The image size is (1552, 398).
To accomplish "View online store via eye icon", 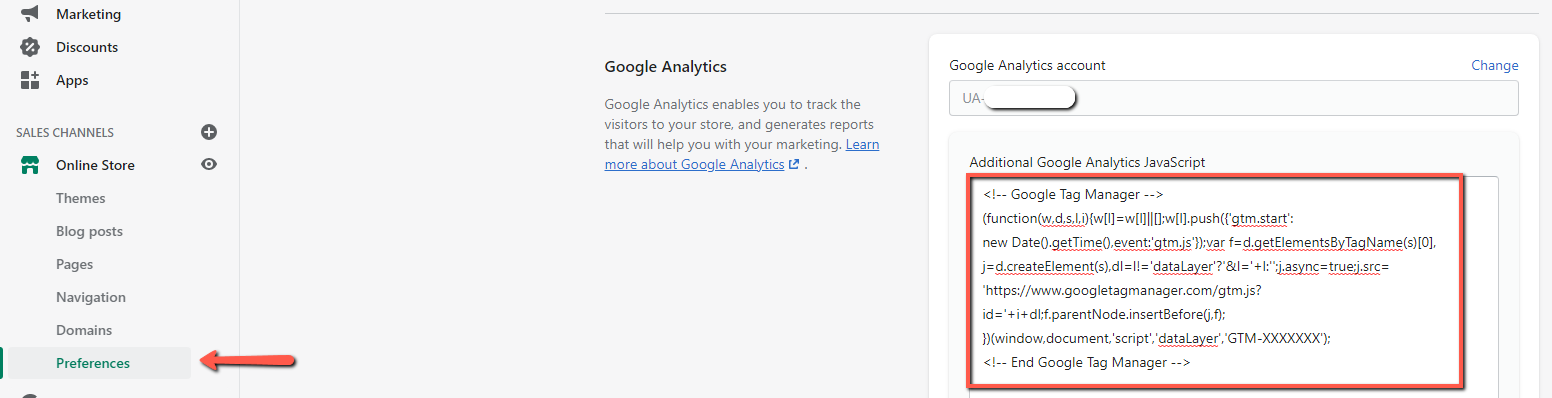I will (209, 165).
